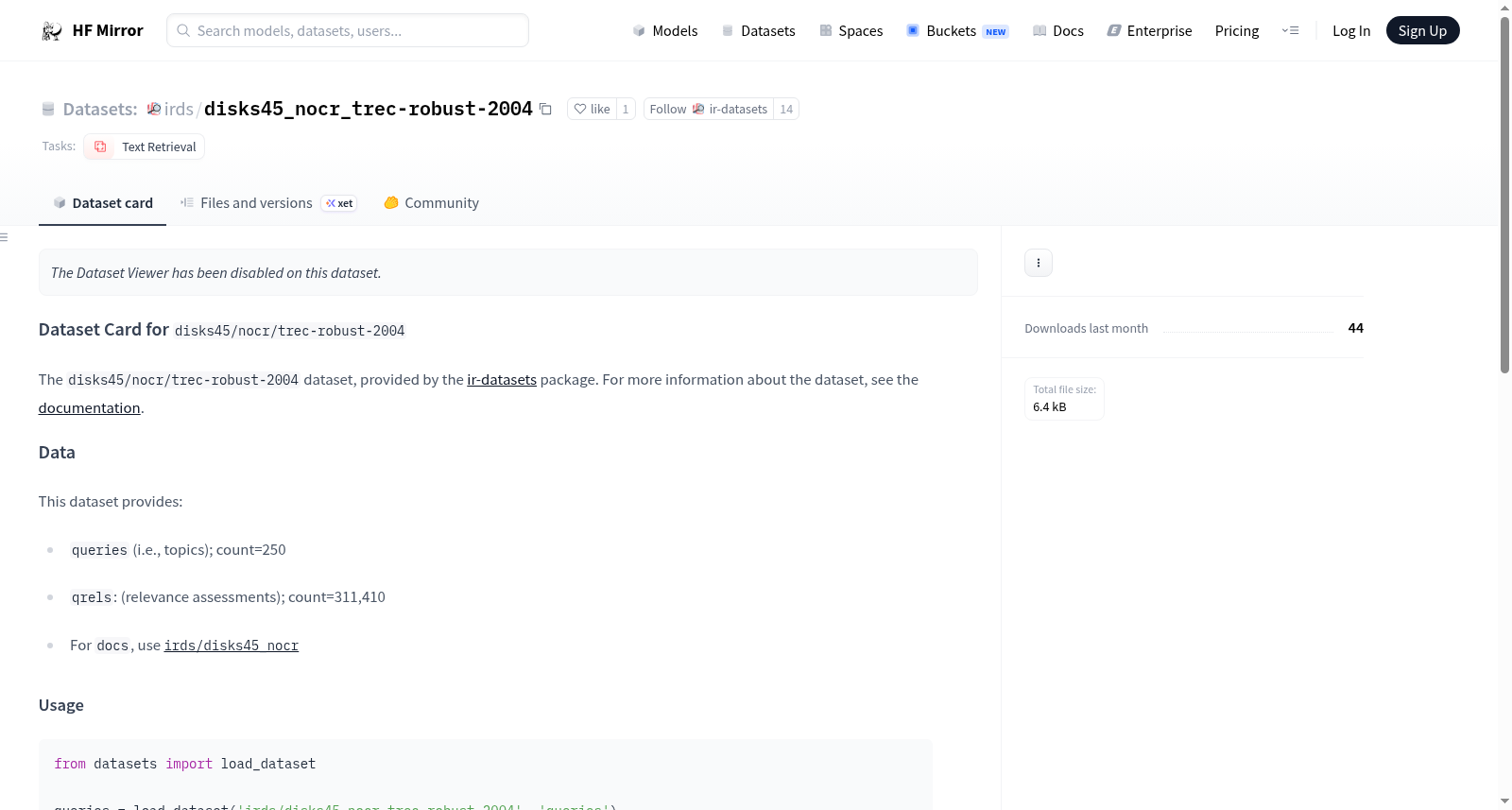This screenshot has height=810, width=1512.
Task: Click the Data heading
Action: point(57,453)
